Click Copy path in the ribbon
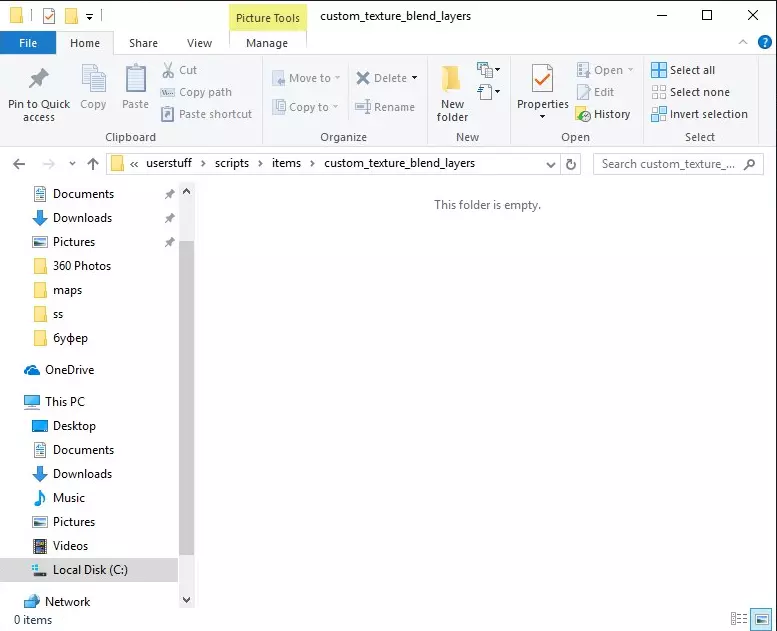777x631 pixels. 196,92
